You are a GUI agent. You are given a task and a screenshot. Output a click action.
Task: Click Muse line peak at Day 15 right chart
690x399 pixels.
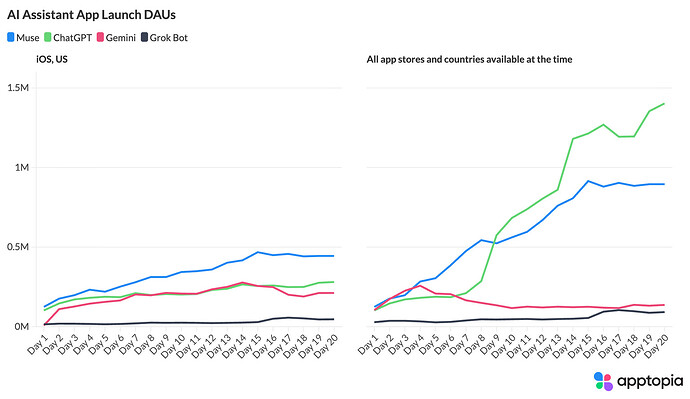[588, 181]
